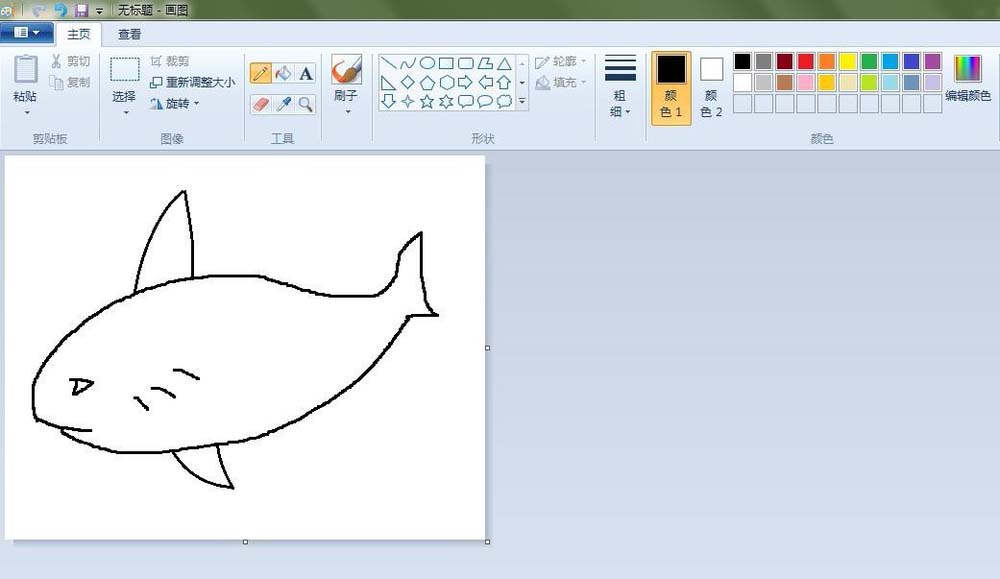The width and height of the screenshot is (1000, 579).
Task: Pick the four-point star shape
Action: tap(408, 101)
